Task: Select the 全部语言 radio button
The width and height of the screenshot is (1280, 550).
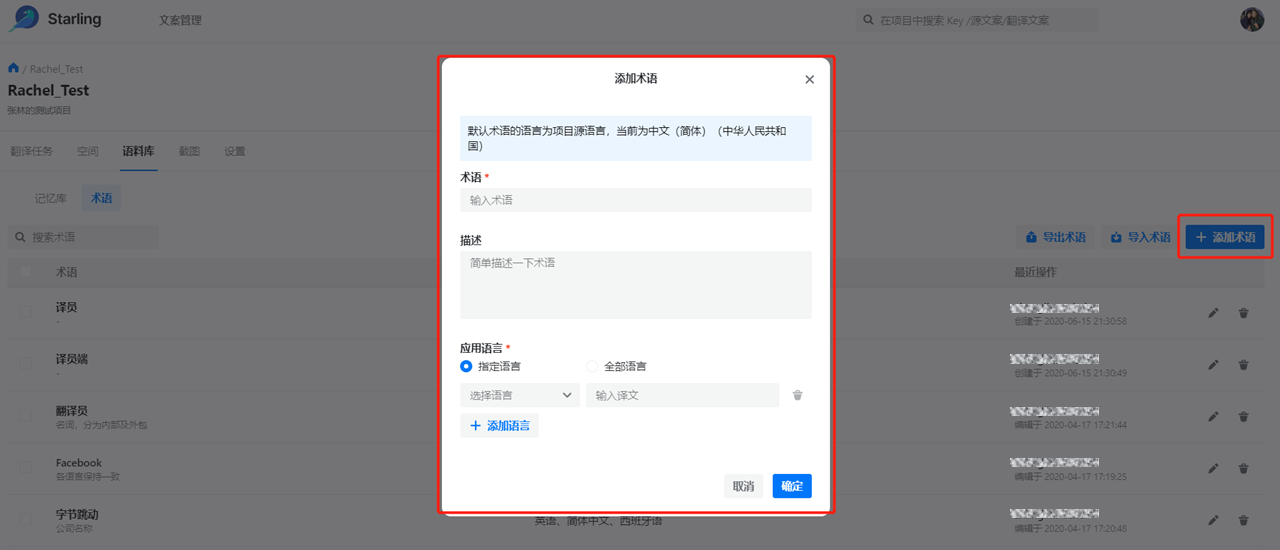Action: point(592,367)
